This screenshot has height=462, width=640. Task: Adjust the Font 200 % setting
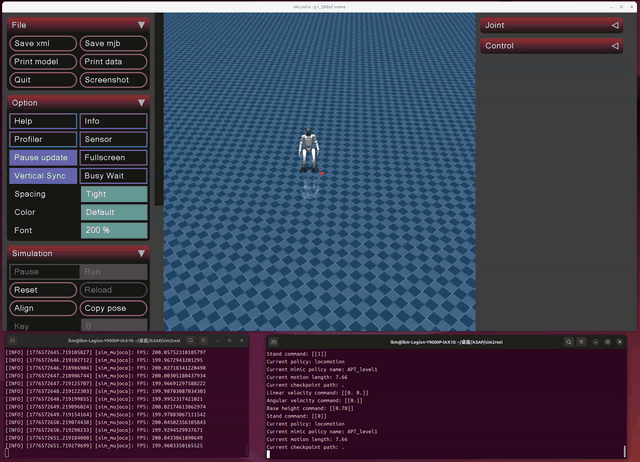click(113, 230)
